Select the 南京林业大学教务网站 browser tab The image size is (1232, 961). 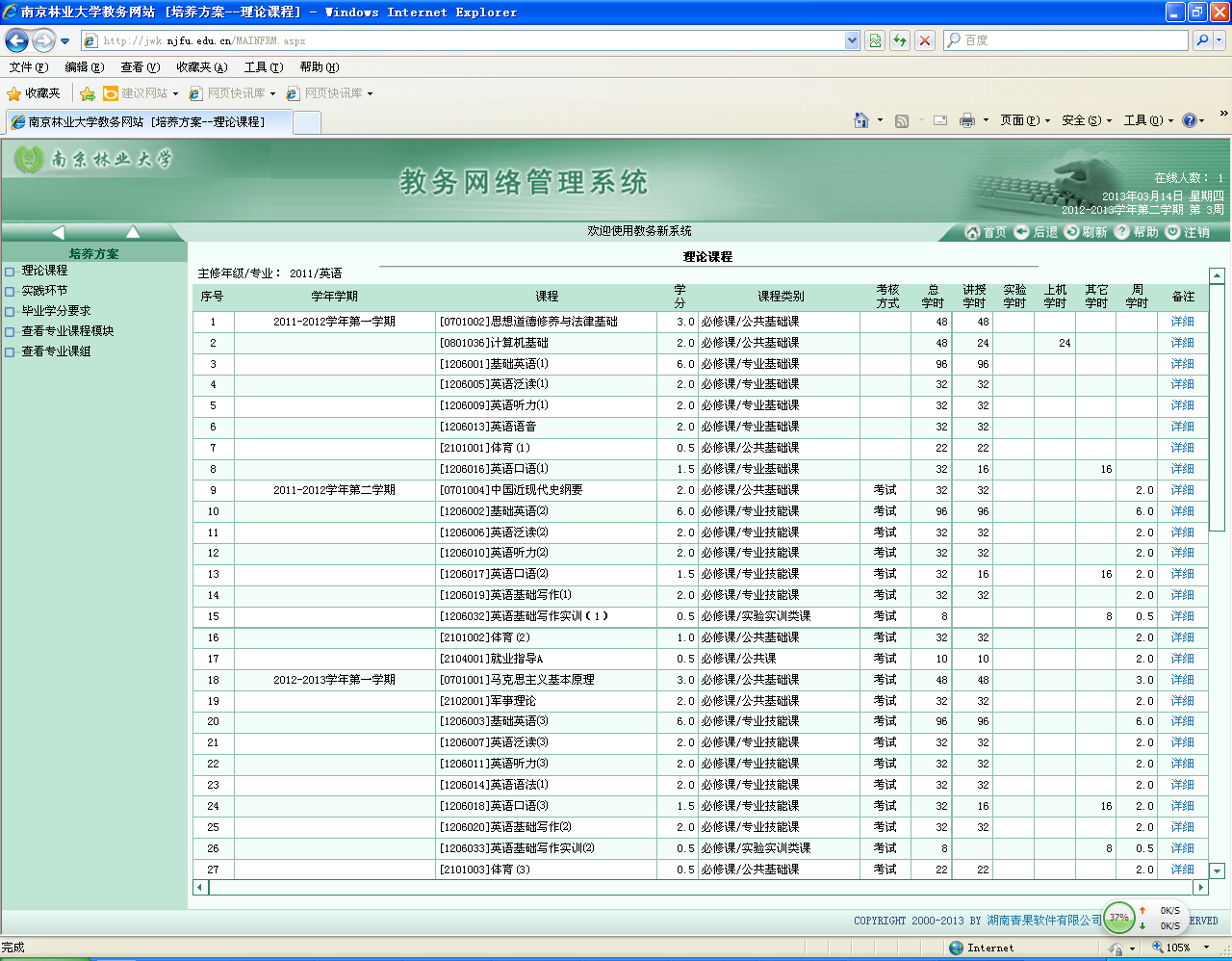[148, 122]
